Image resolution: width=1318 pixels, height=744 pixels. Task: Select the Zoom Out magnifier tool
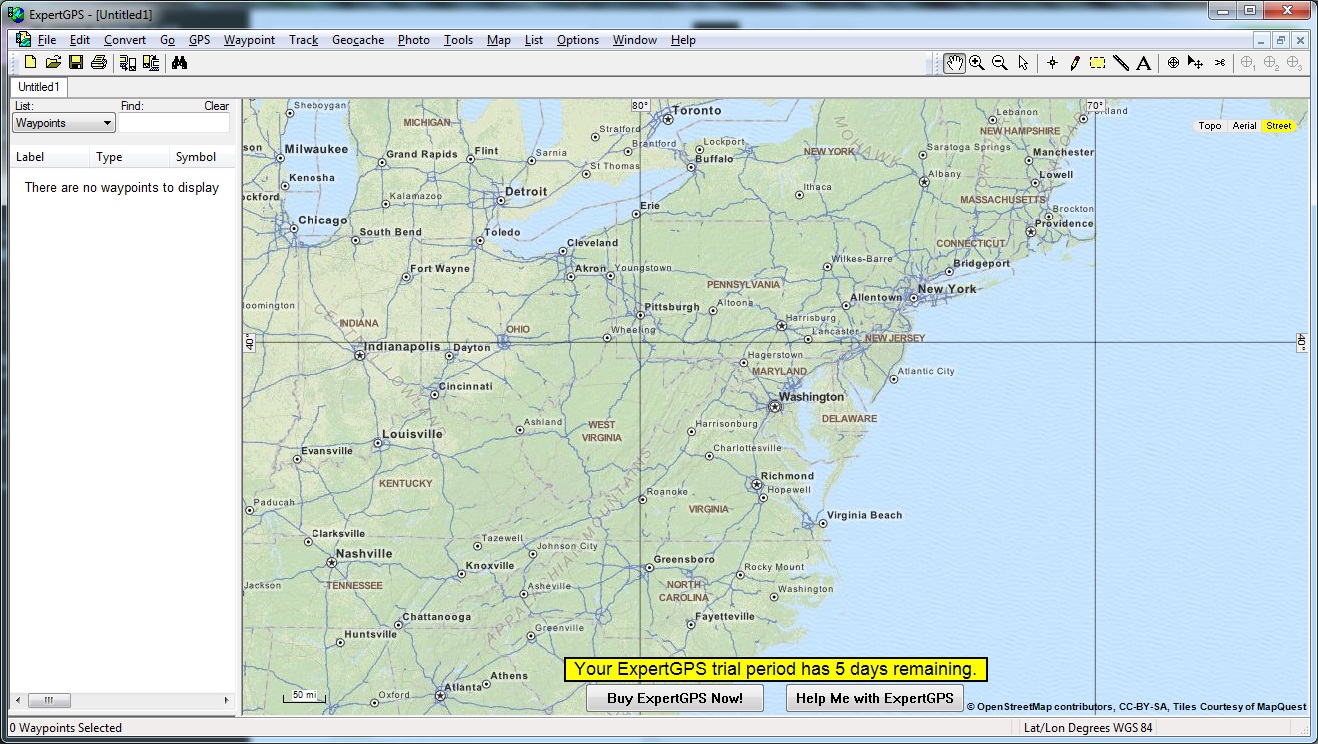(1000, 62)
